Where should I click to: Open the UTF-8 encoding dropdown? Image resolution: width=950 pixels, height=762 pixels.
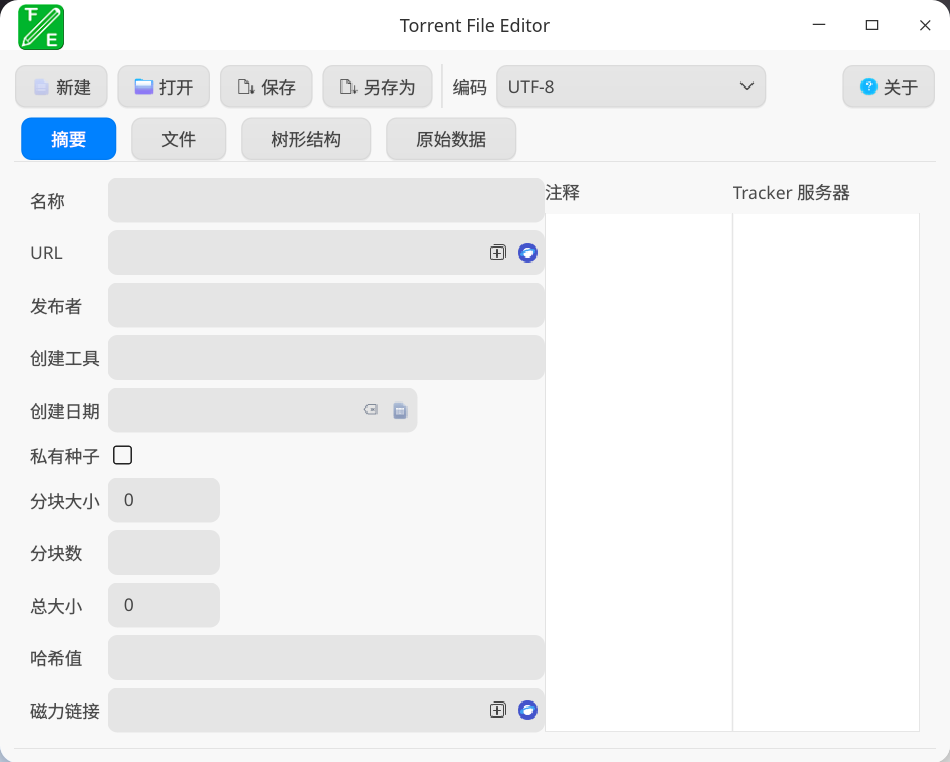click(x=631, y=87)
